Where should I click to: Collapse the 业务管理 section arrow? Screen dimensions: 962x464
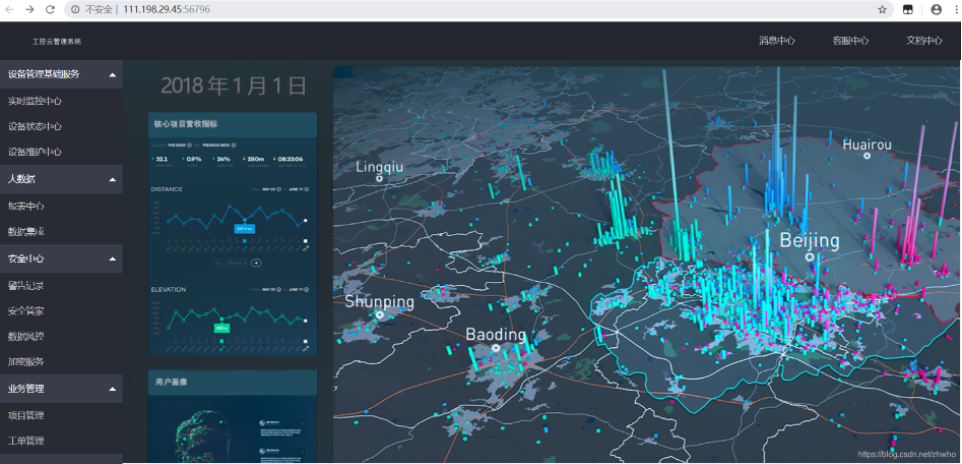coord(112,389)
